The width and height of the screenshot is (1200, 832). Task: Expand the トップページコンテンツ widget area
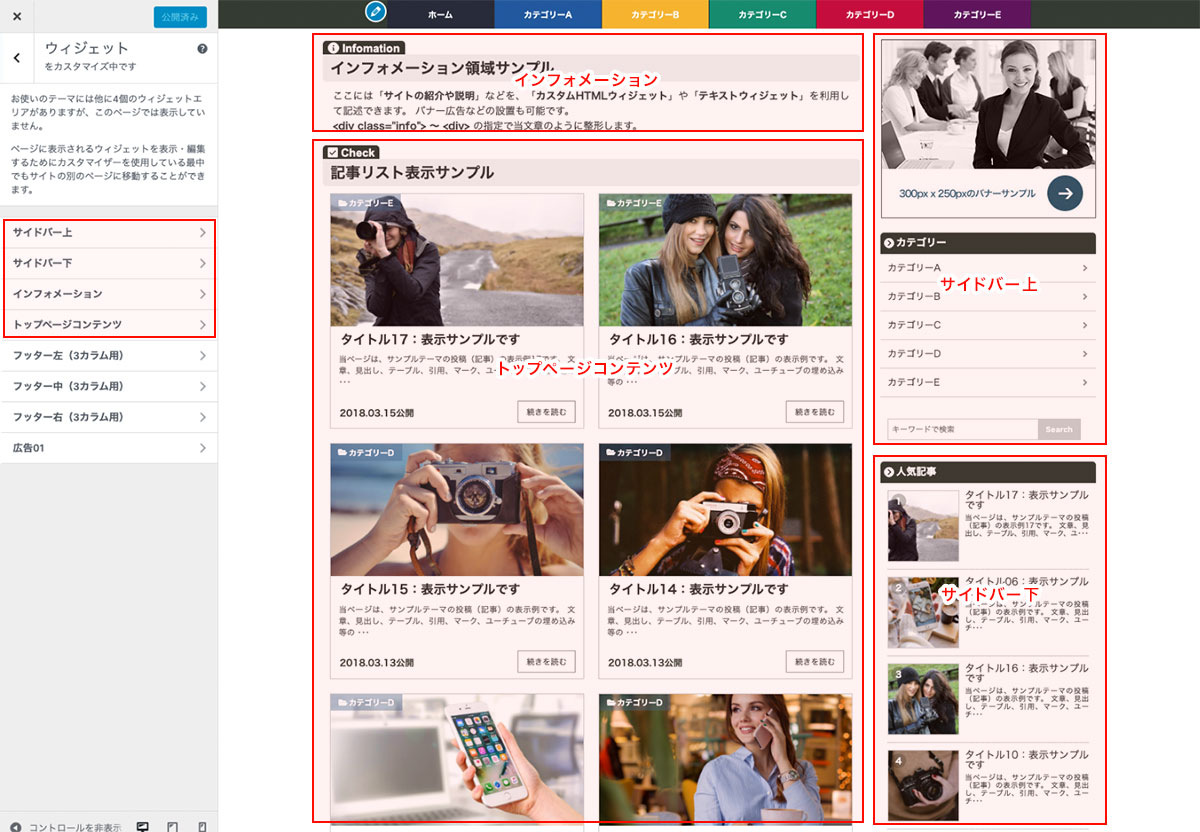109,325
